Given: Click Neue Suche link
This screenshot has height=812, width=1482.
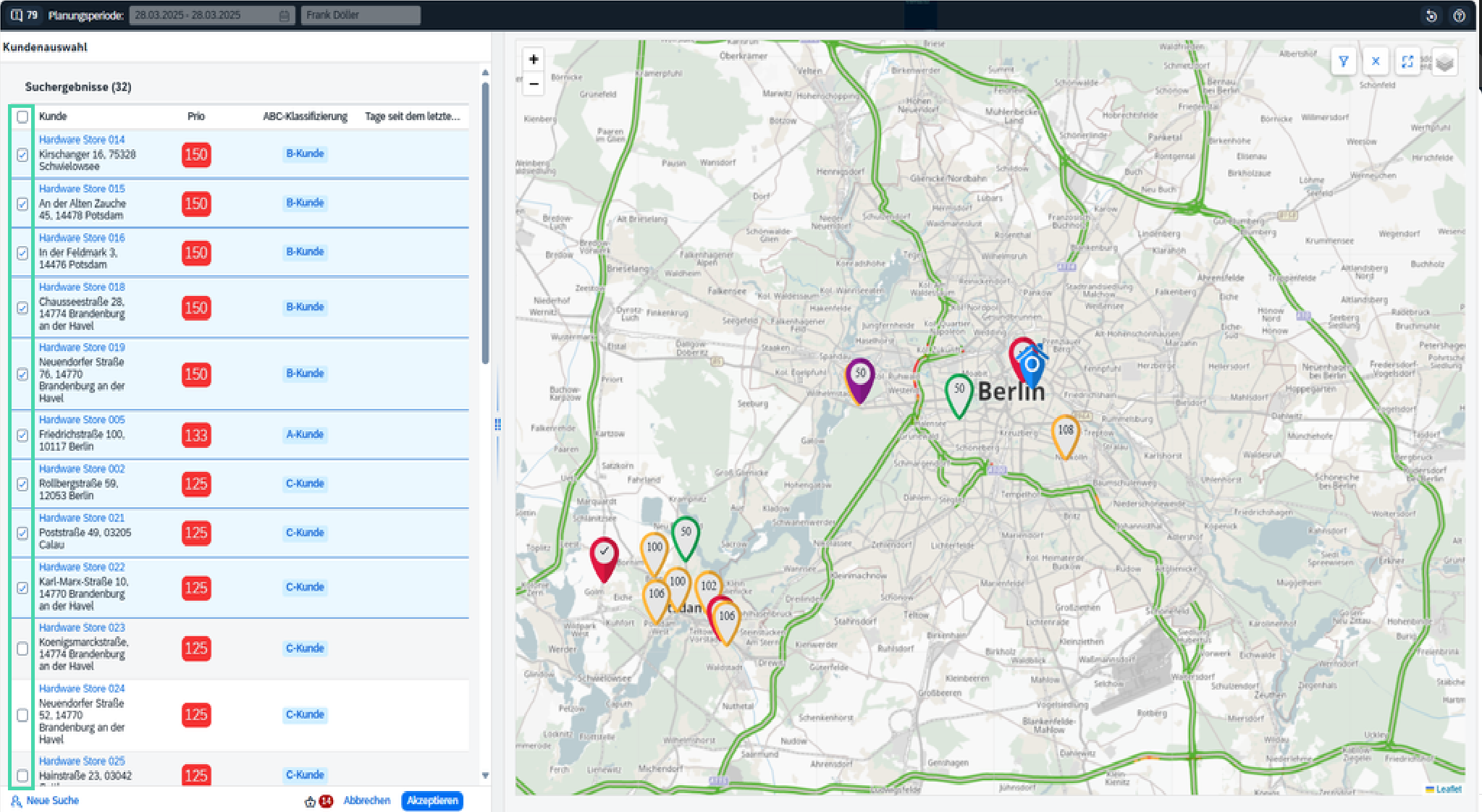Looking at the screenshot, I should [45, 800].
